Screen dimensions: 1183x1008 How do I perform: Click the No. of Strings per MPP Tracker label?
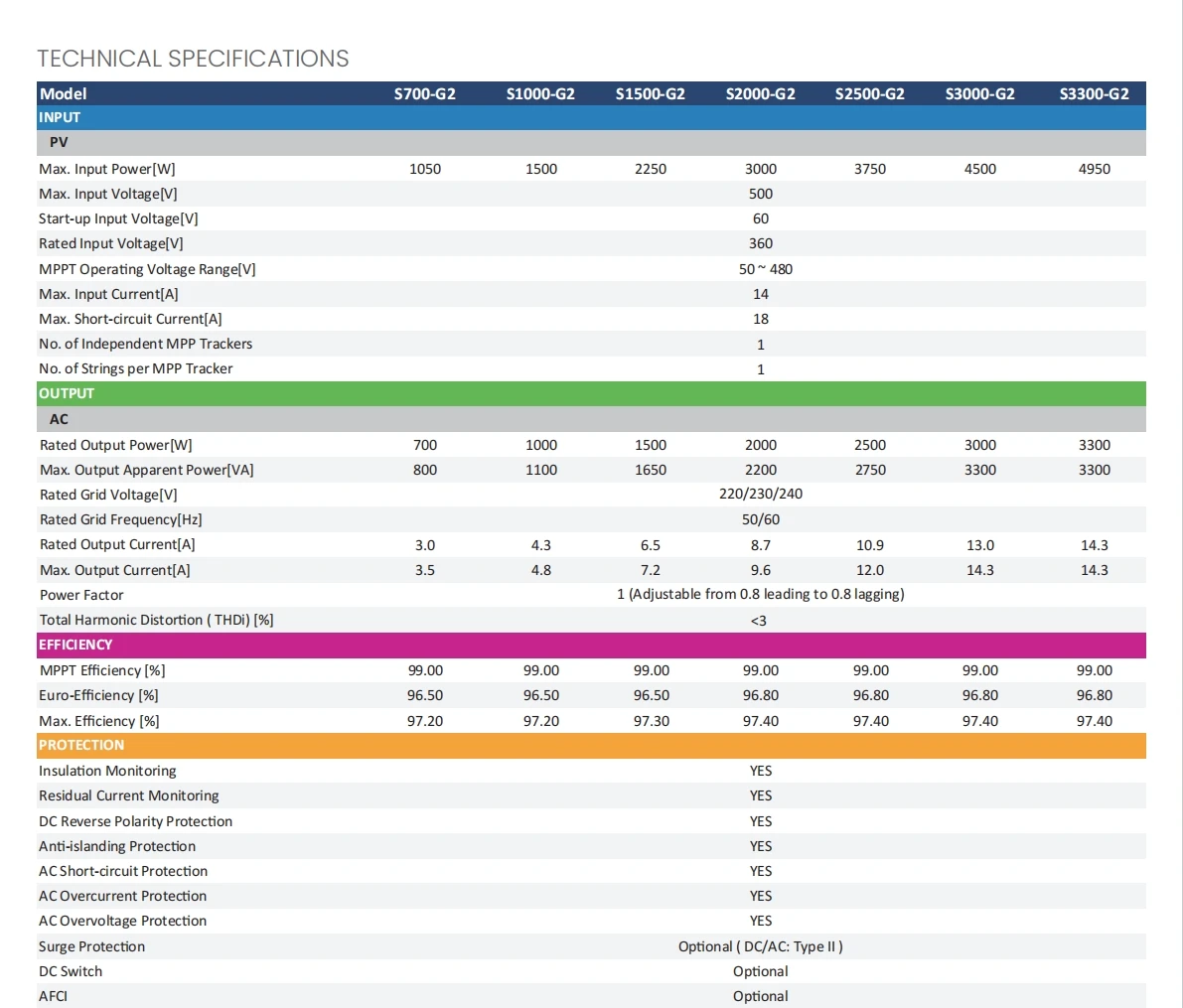pos(136,369)
